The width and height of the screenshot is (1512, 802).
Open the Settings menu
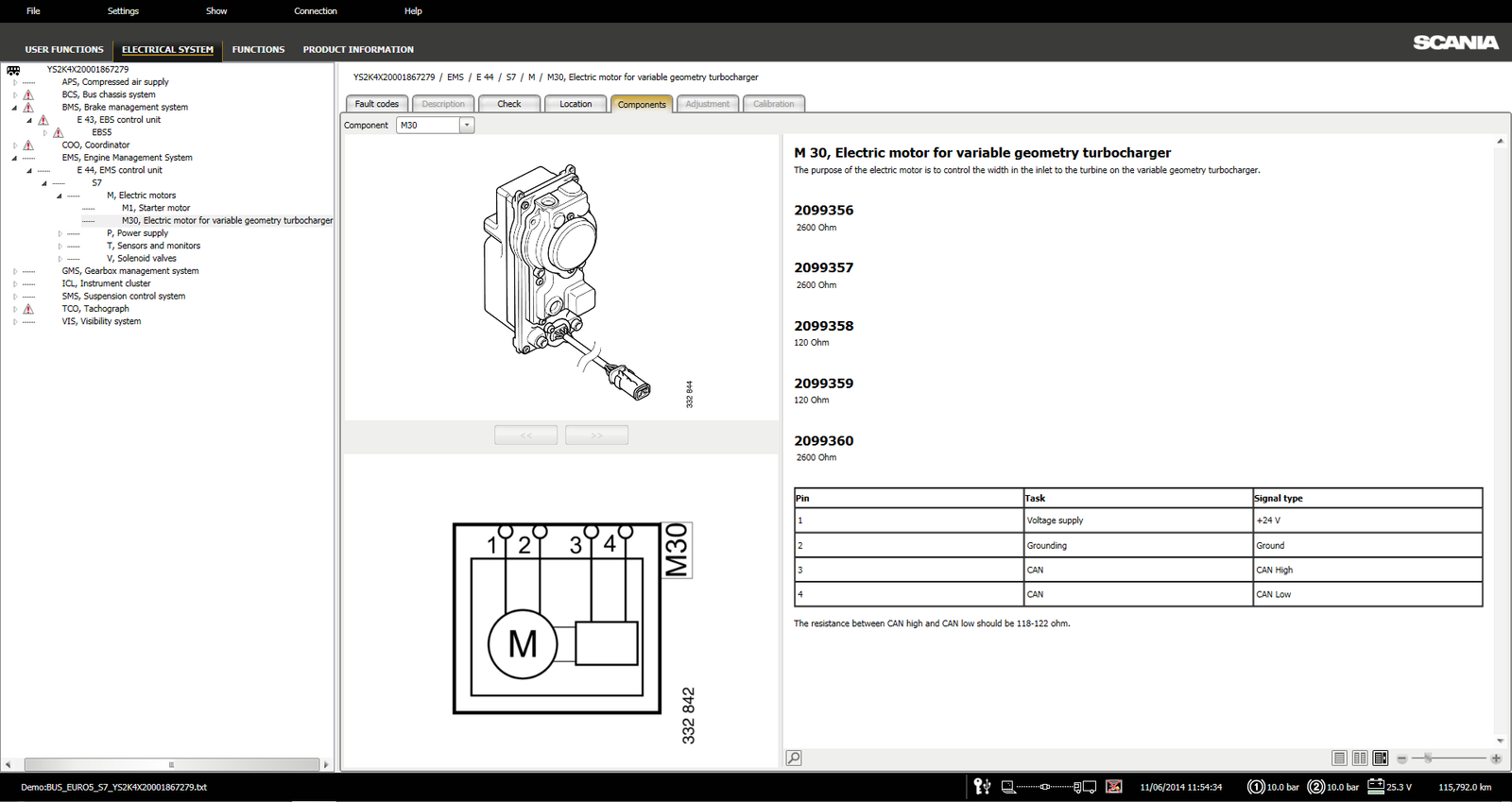coord(123,11)
